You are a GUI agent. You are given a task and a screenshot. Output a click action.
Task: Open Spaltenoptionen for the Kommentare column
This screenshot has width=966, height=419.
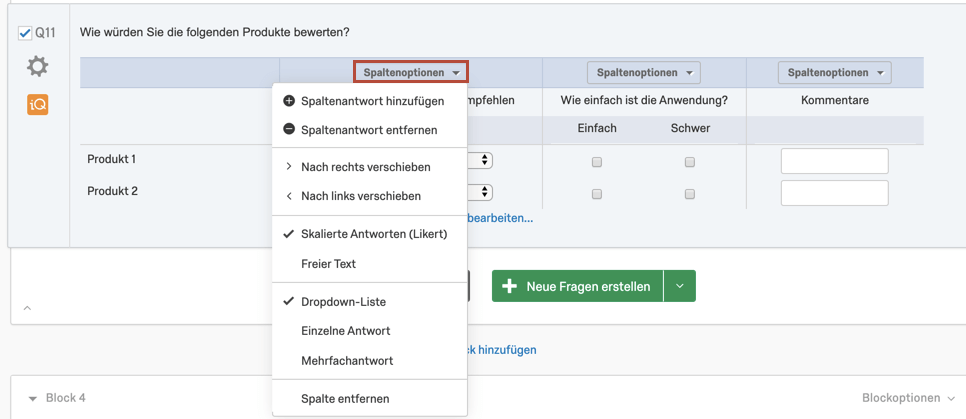click(835, 73)
